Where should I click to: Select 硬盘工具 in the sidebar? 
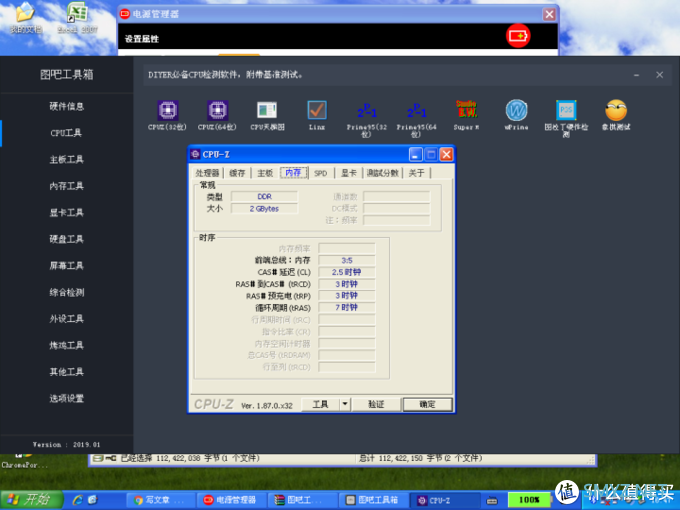click(66, 239)
